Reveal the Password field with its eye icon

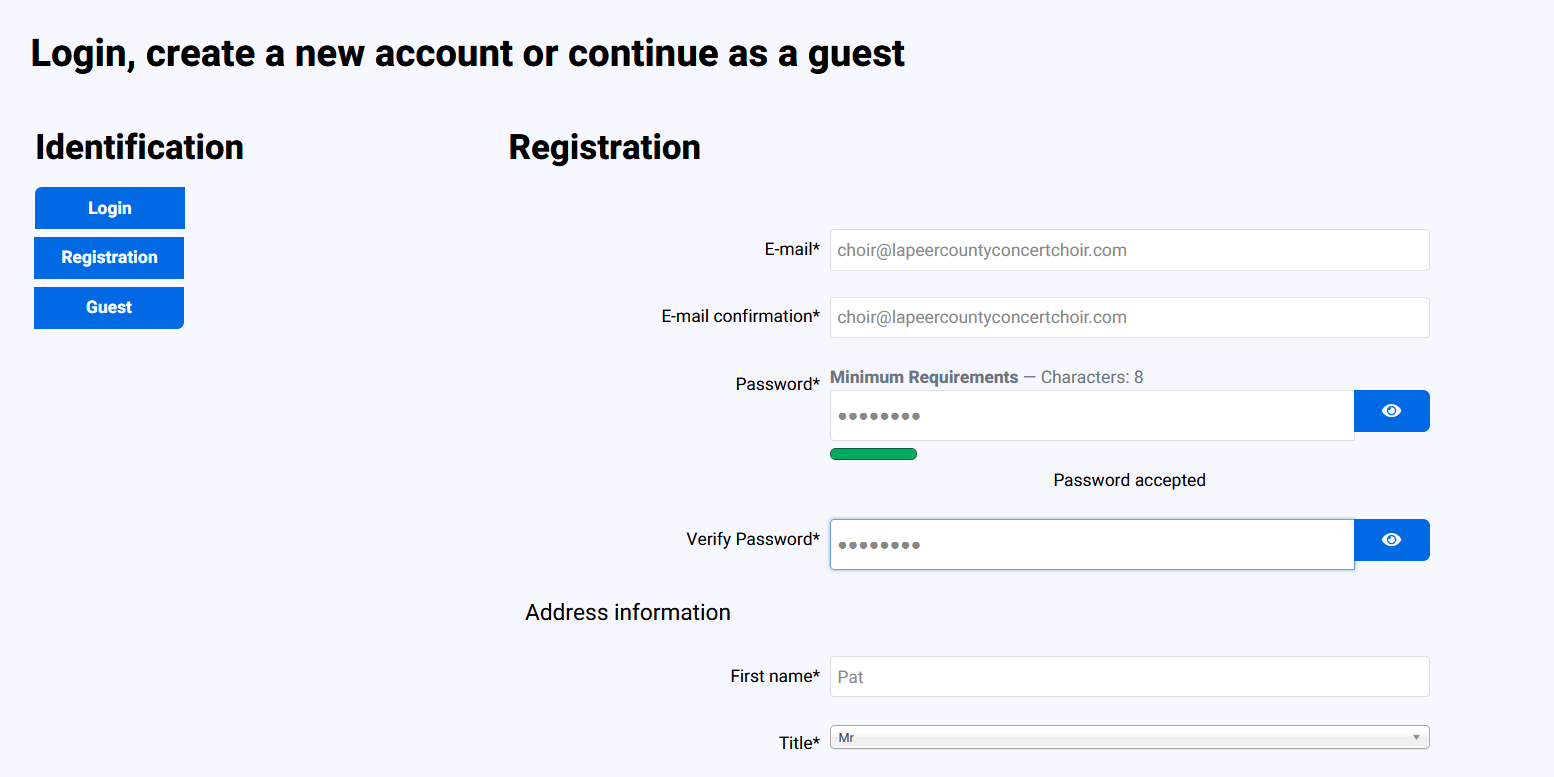pos(1391,411)
